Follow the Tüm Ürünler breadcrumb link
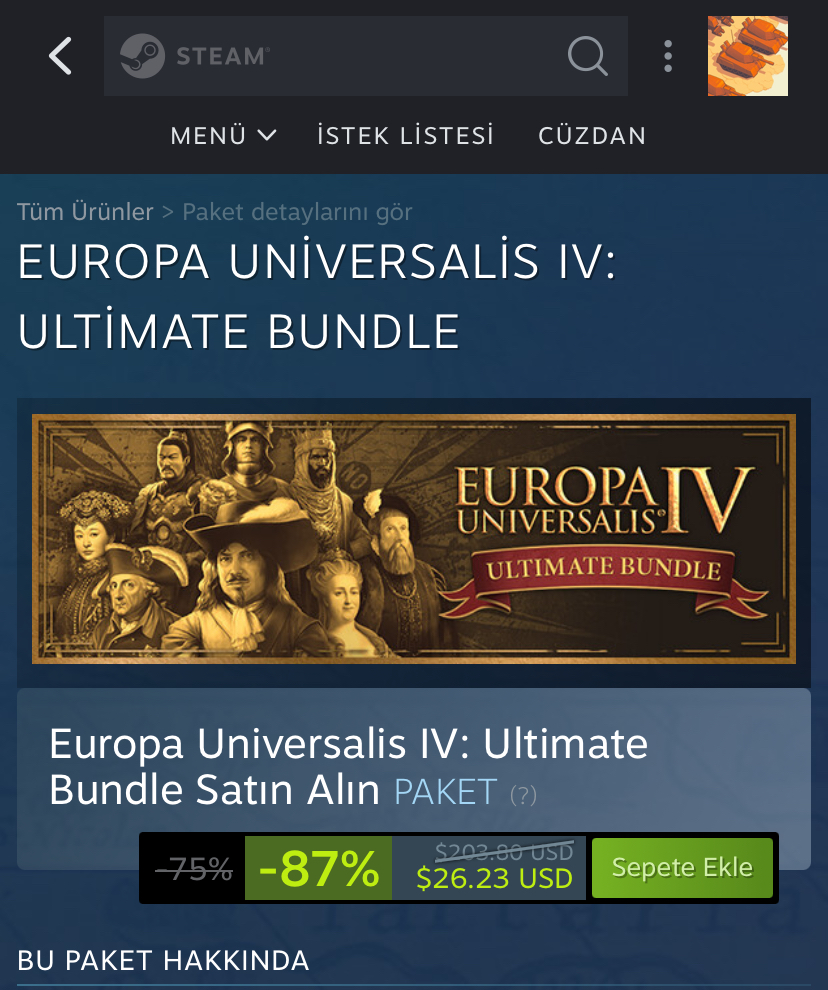 click(x=85, y=212)
